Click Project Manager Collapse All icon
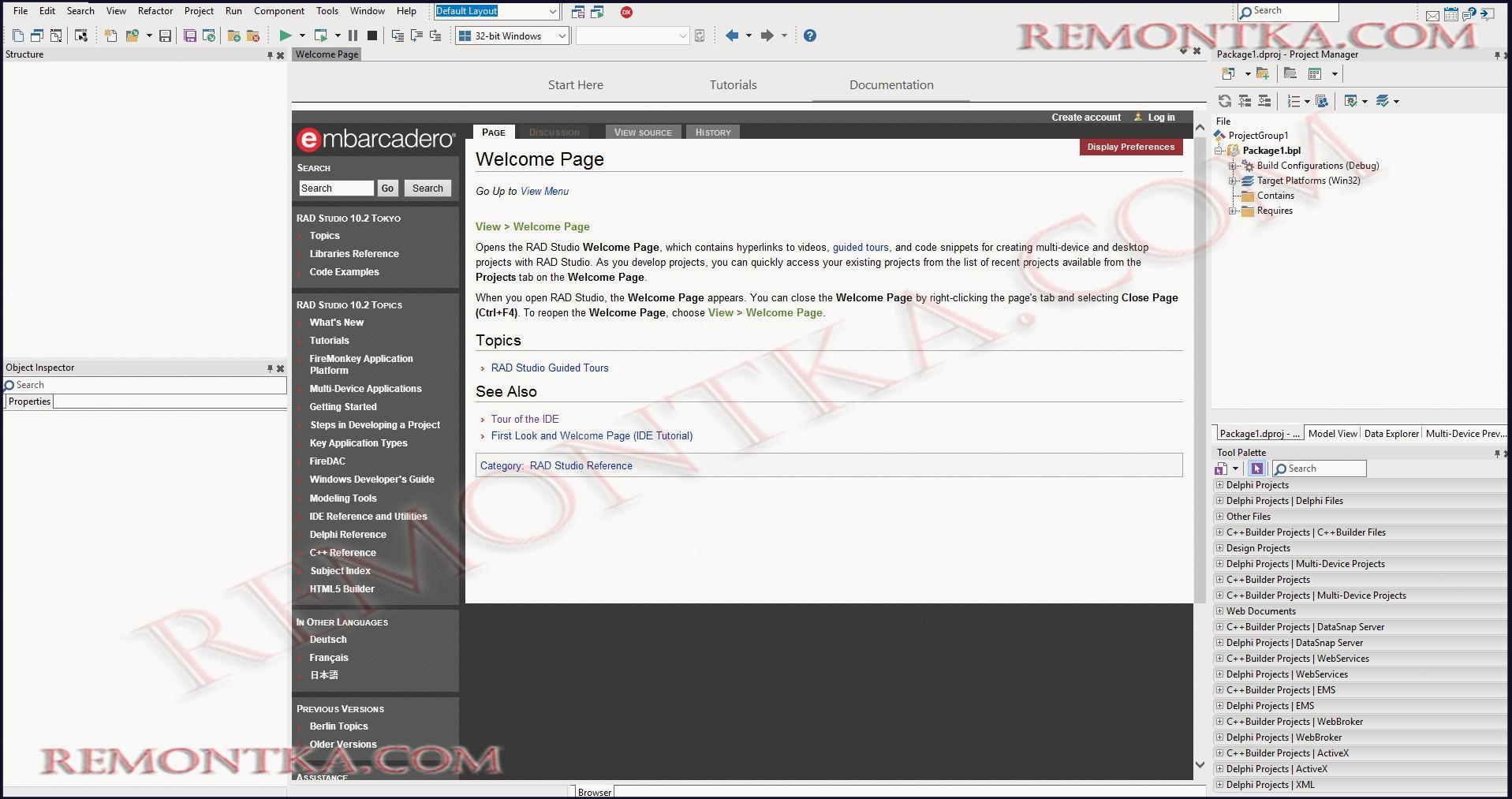The image size is (1512, 799). coord(1264,101)
